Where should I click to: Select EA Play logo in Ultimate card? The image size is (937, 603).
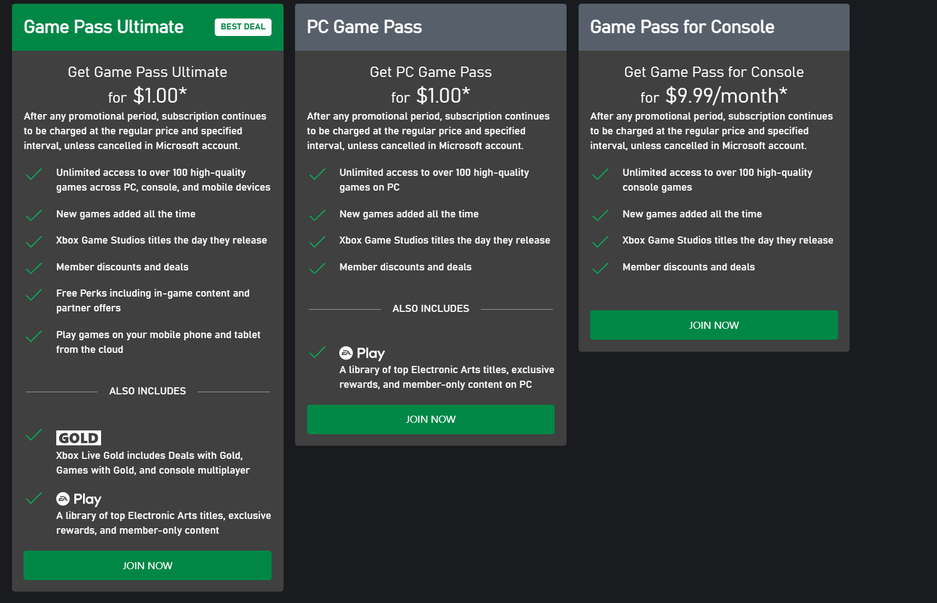tap(79, 499)
